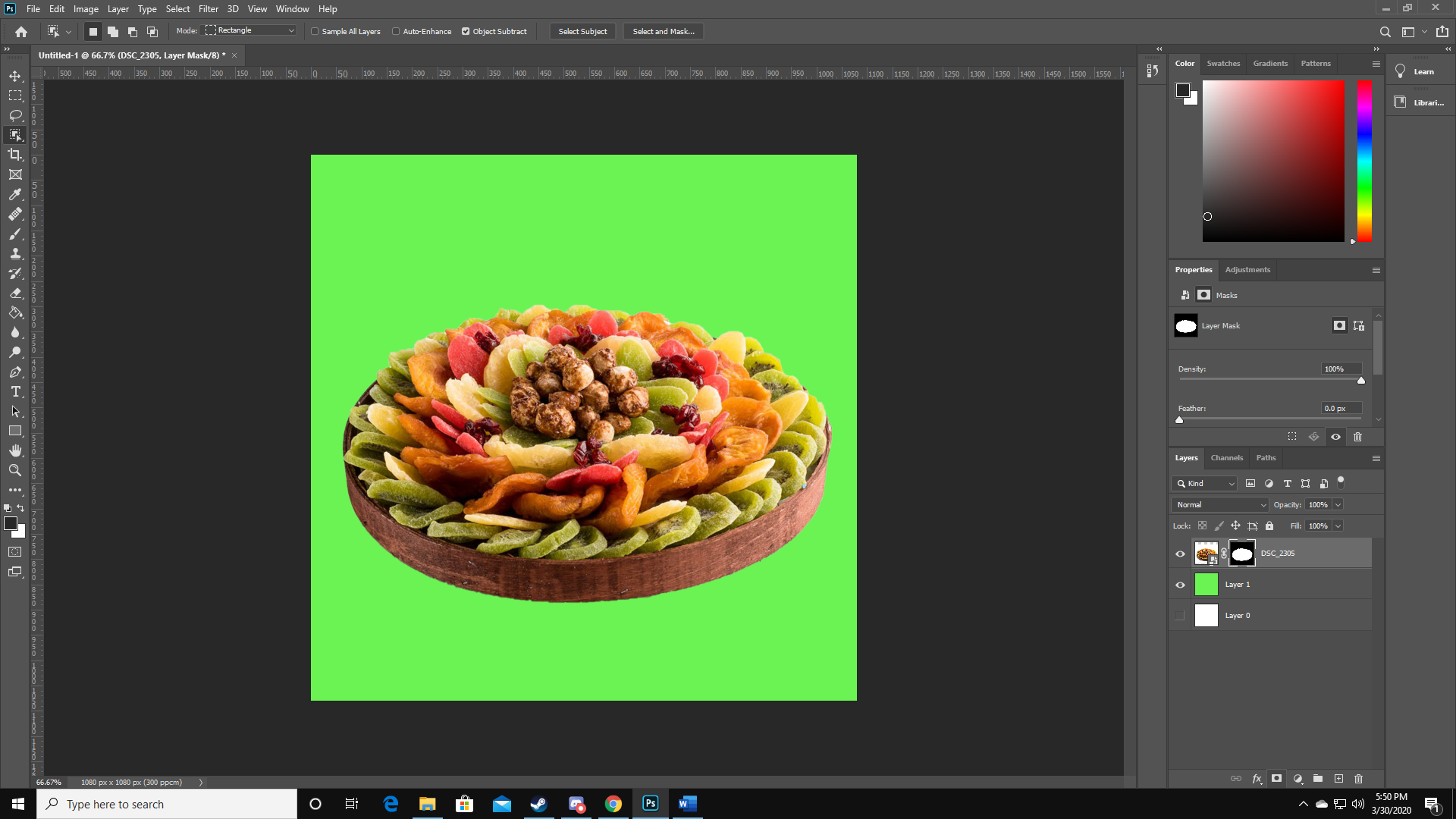Click the Delete layer trash icon
Viewport: 1456px width, 819px height.
click(1359, 779)
